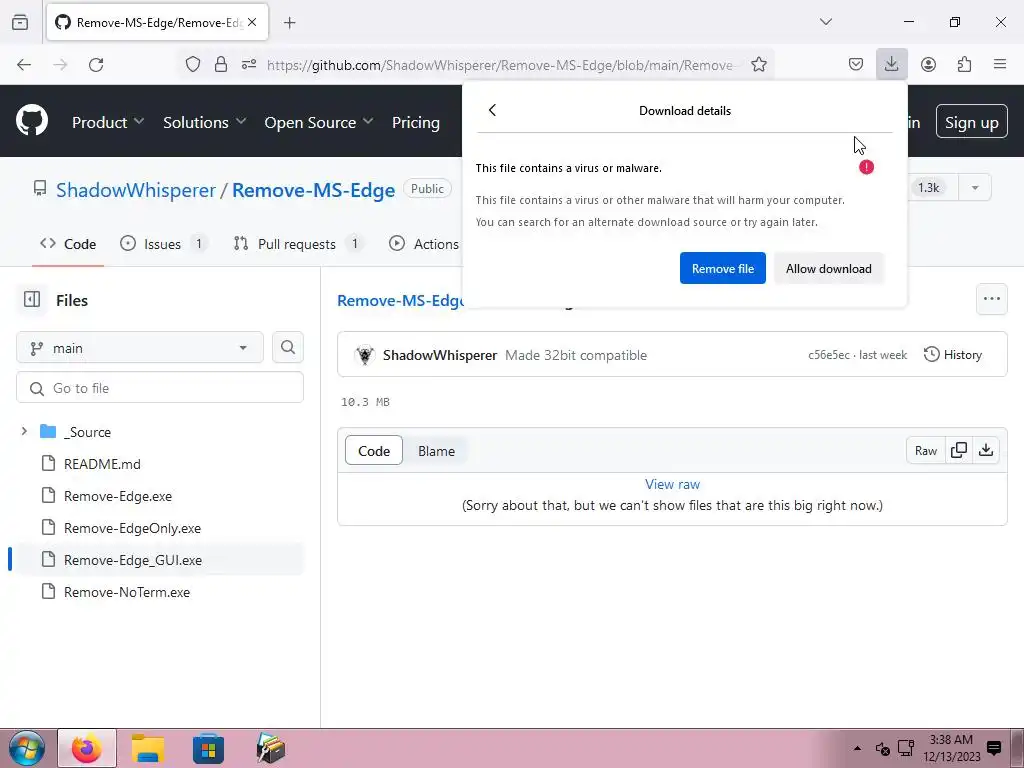
Task: Open Remove-Edge.exe in the file tree
Action: point(118,496)
